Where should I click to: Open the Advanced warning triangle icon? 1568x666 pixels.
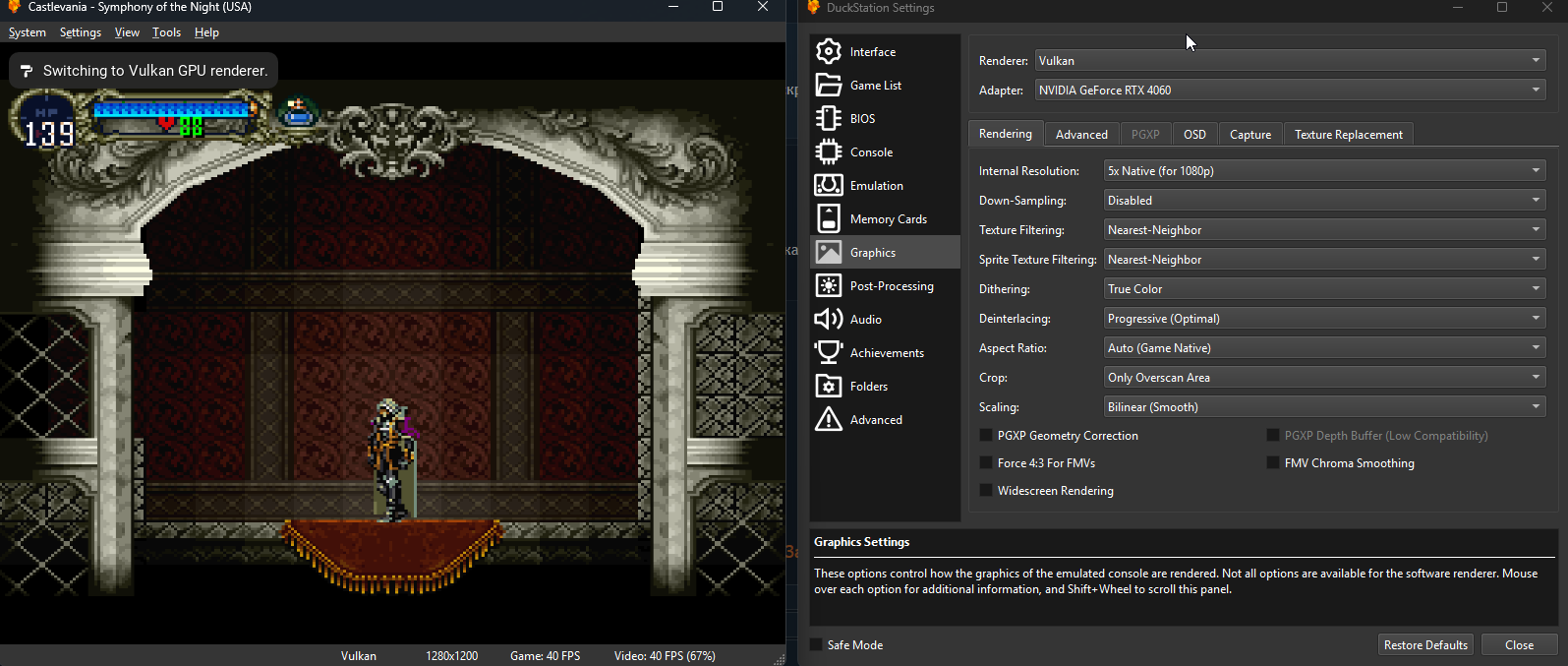point(829,419)
